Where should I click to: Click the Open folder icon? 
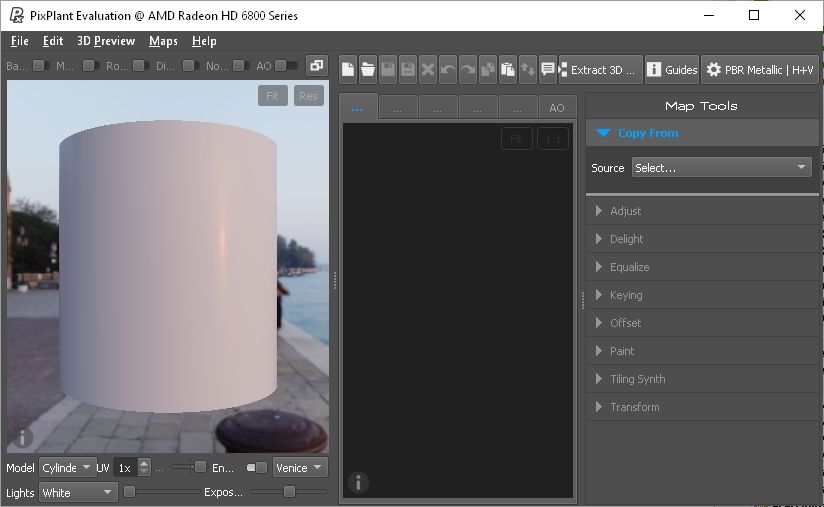368,69
